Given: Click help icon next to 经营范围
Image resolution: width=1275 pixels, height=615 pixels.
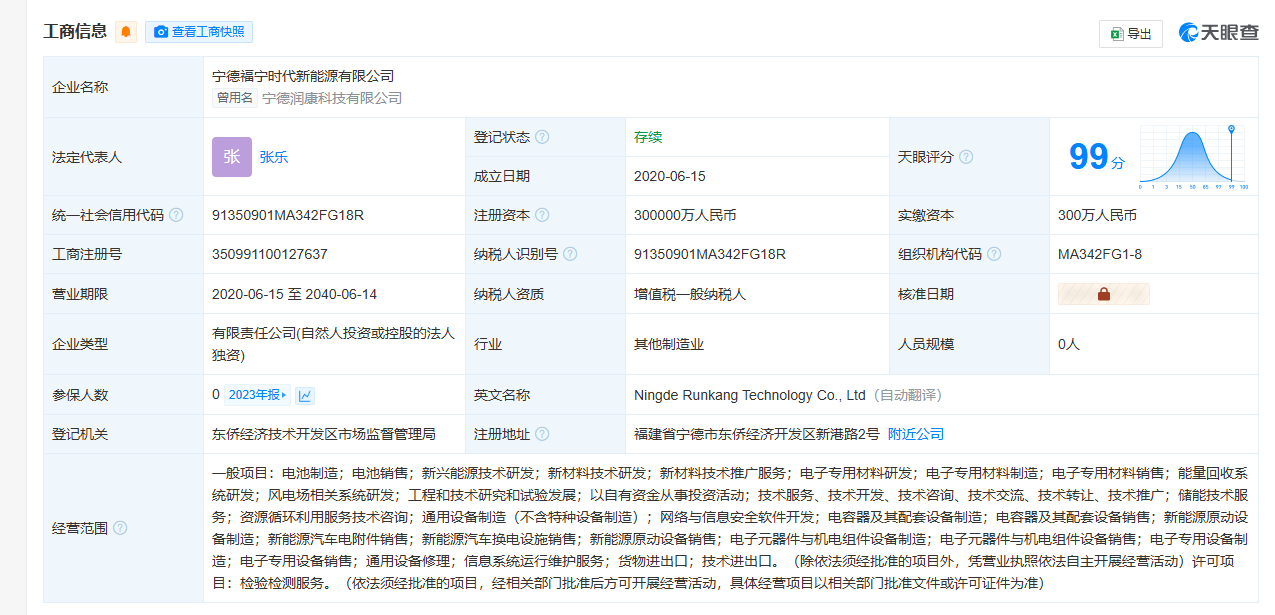Looking at the screenshot, I should click(120, 528).
